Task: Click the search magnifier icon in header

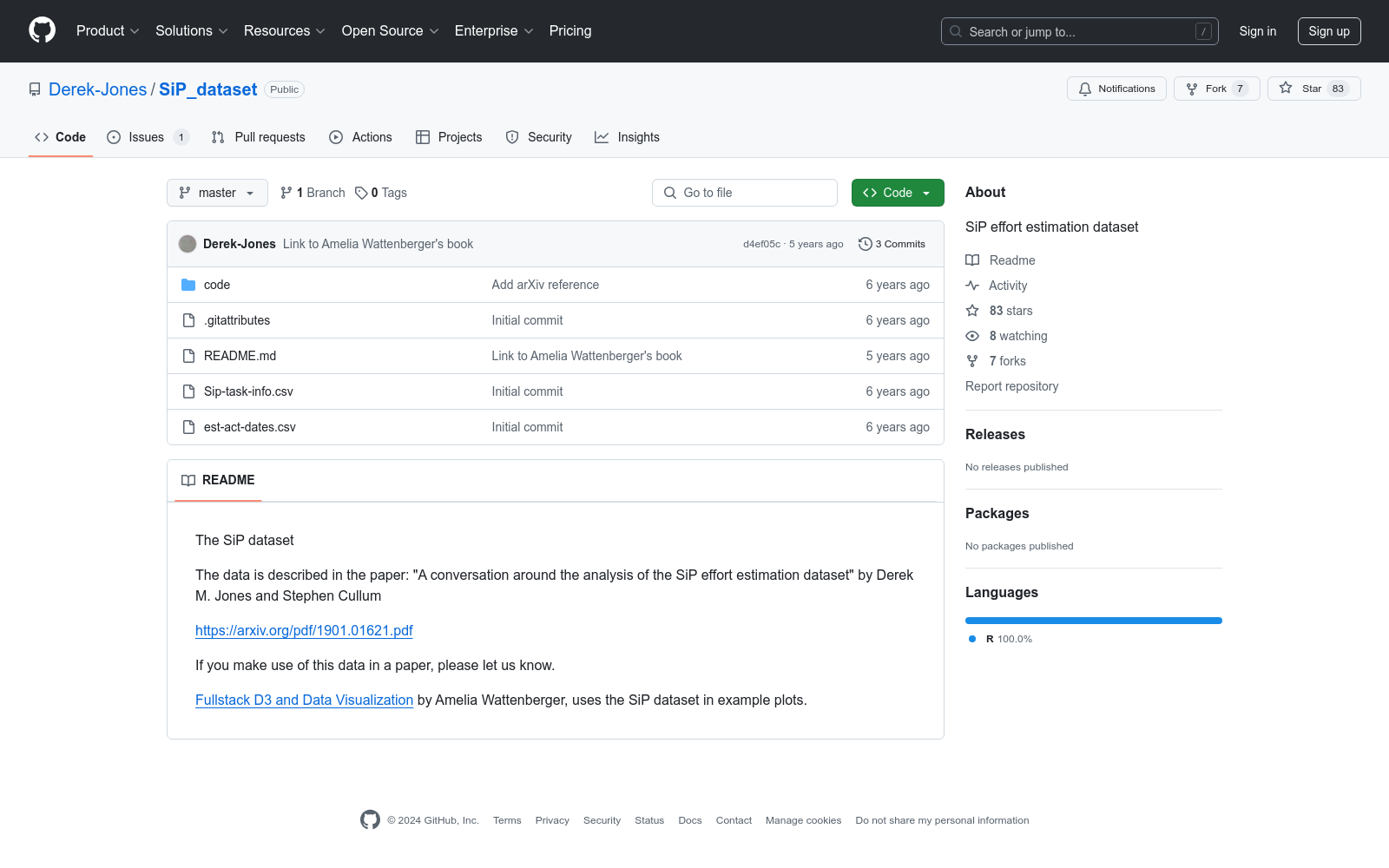Action: pos(956,31)
